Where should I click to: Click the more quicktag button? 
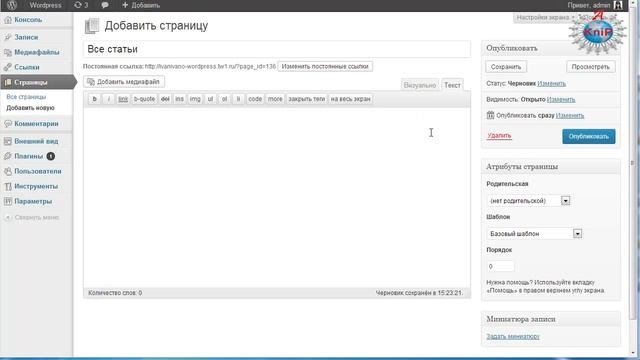(x=275, y=99)
